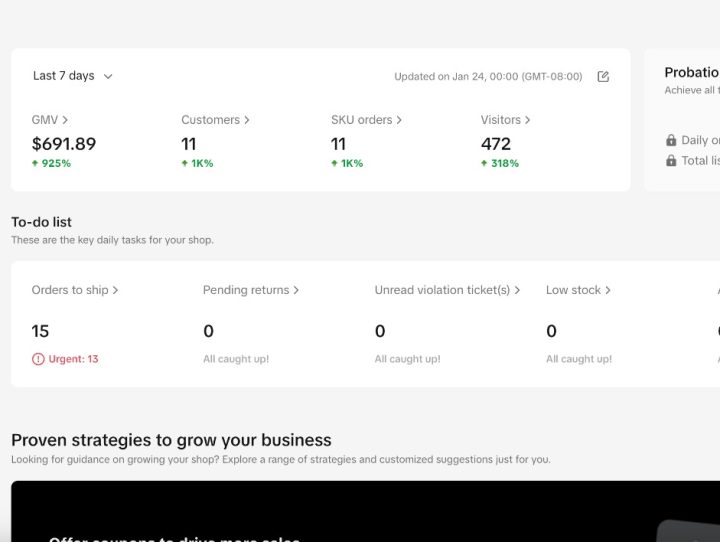The height and width of the screenshot is (542, 720).
Task: Open the Visitors metric details
Action: pyautogui.click(x=505, y=120)
